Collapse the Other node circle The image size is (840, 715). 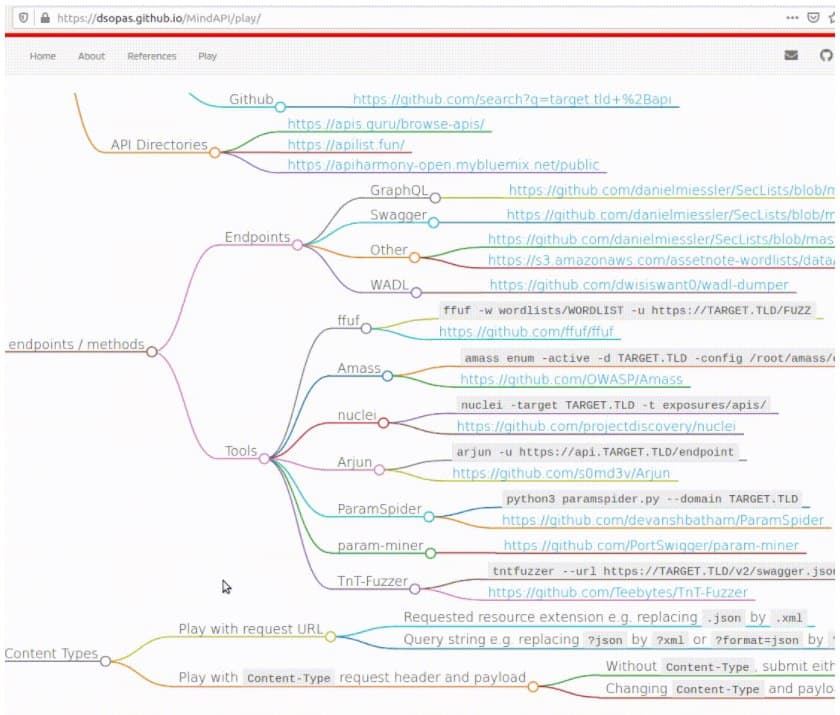pos(415,258)
